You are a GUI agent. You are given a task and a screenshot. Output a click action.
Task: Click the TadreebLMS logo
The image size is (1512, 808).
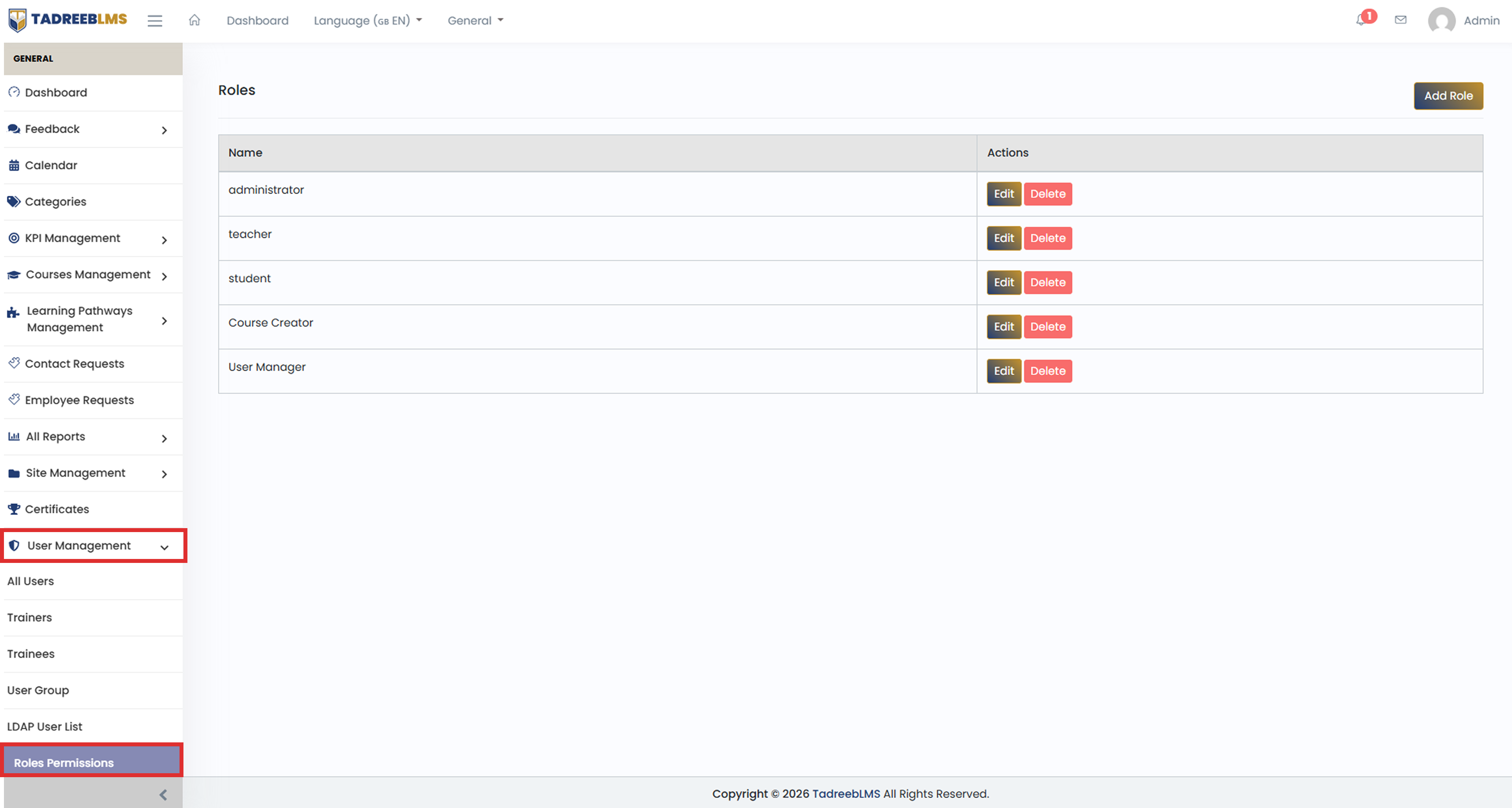[x=68, y=20]
